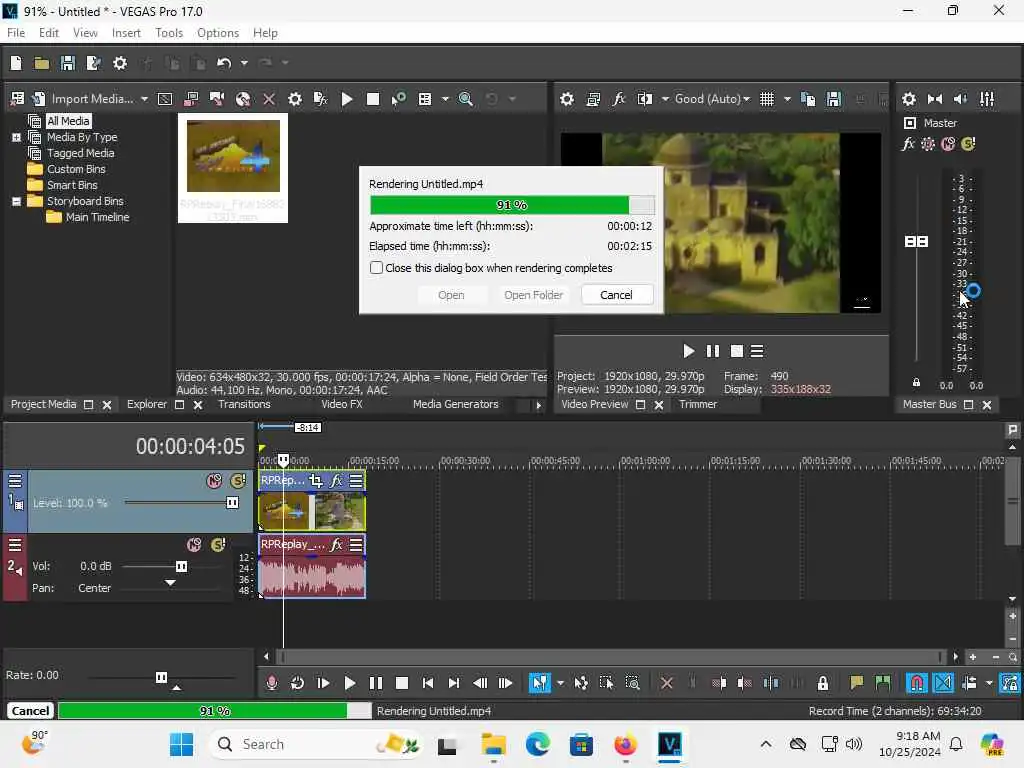This screenshot has height=768, width=1024.
Task: Toggle fader channel lock in Master Bus
Action: pos(916,382)
